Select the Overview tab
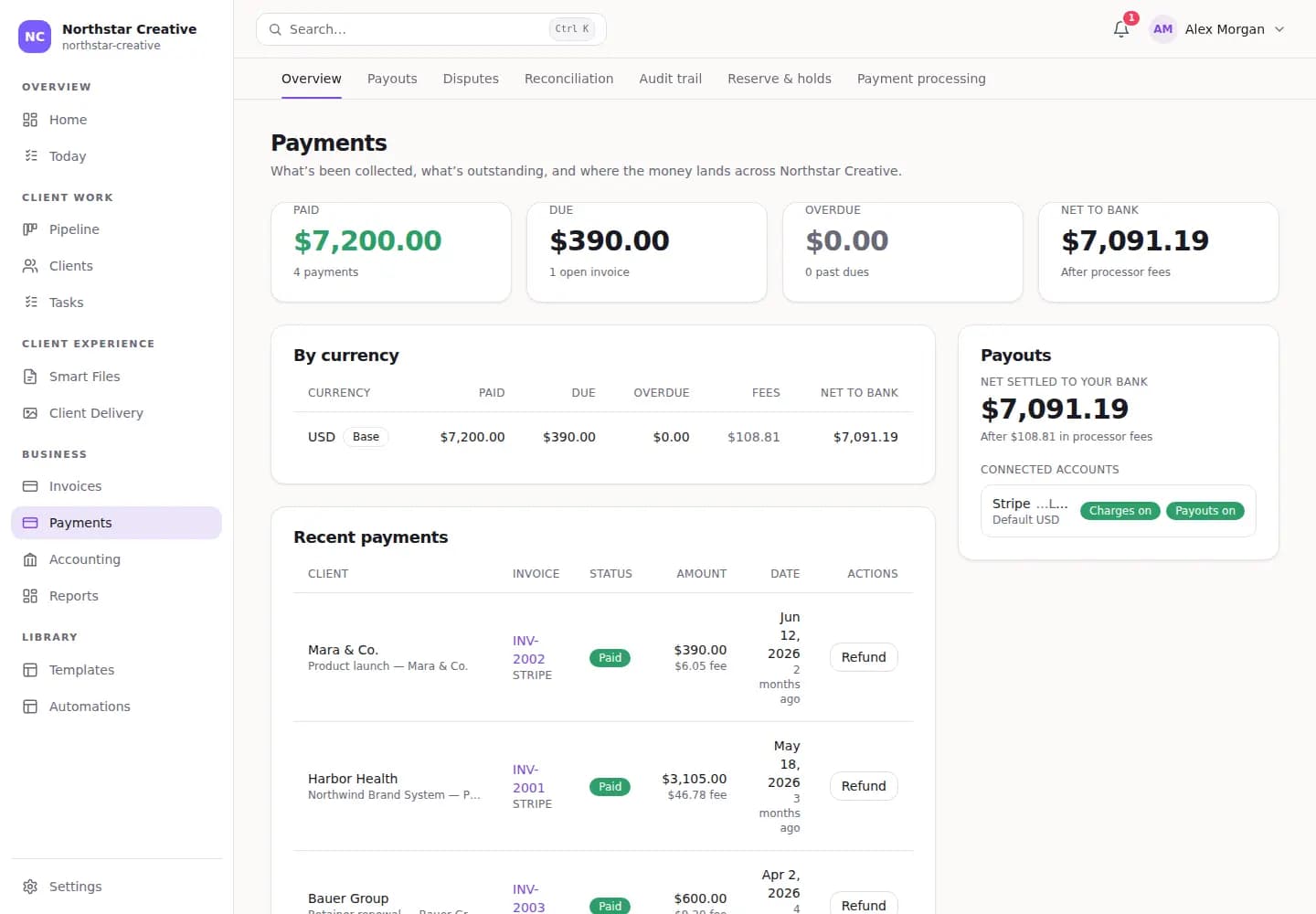Viewport: 1316px width, 914px height. [312, 79]
